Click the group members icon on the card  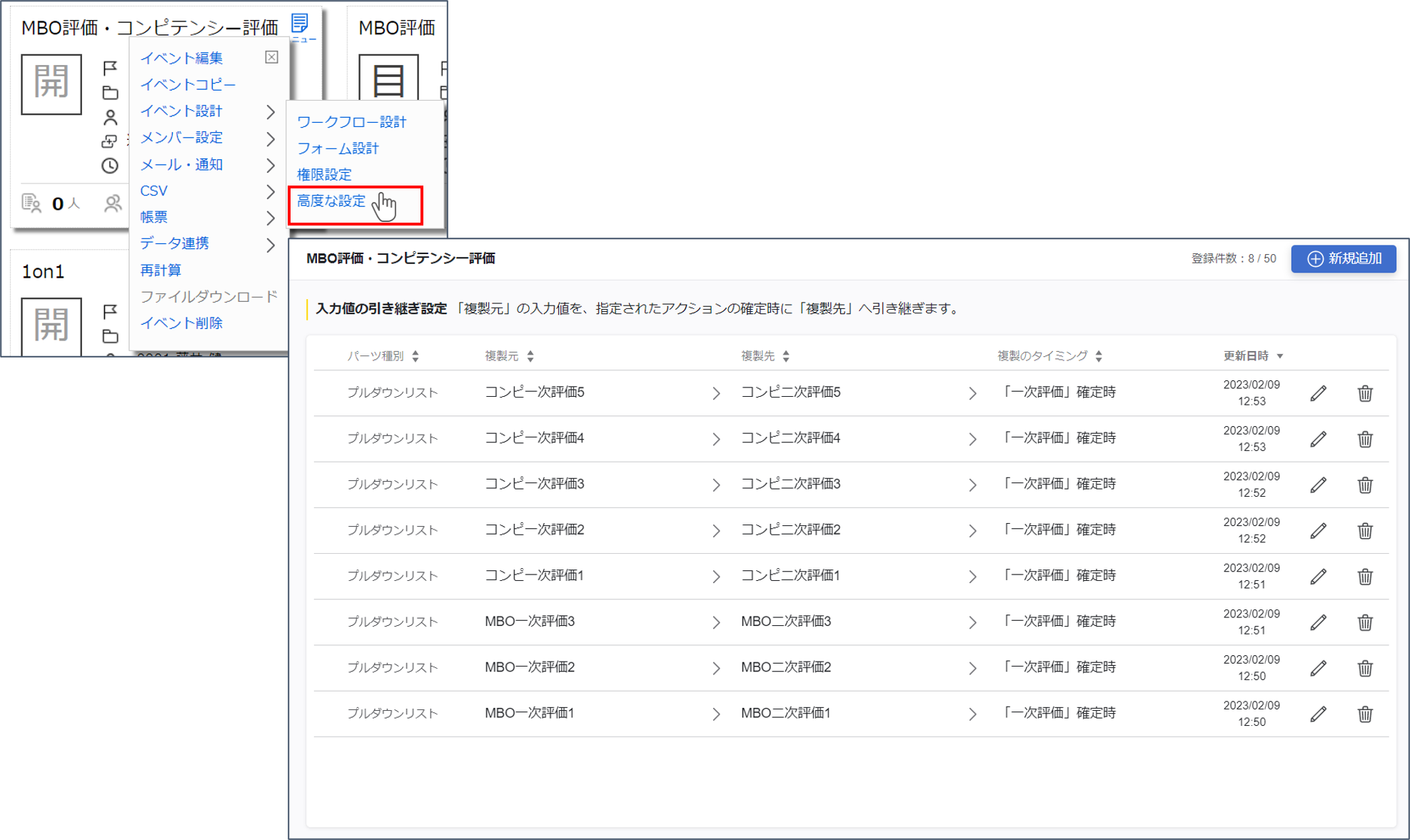coord(113,204)
